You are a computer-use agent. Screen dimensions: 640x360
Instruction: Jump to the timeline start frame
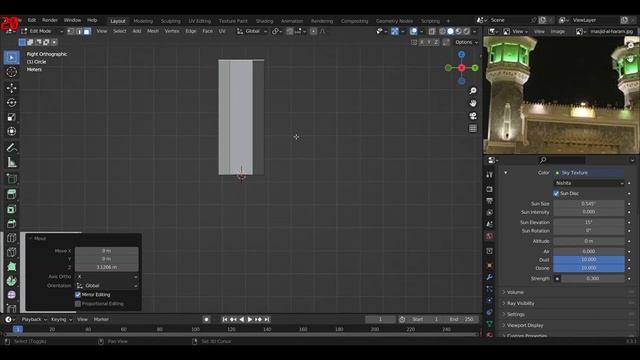[x=225, y=320]
